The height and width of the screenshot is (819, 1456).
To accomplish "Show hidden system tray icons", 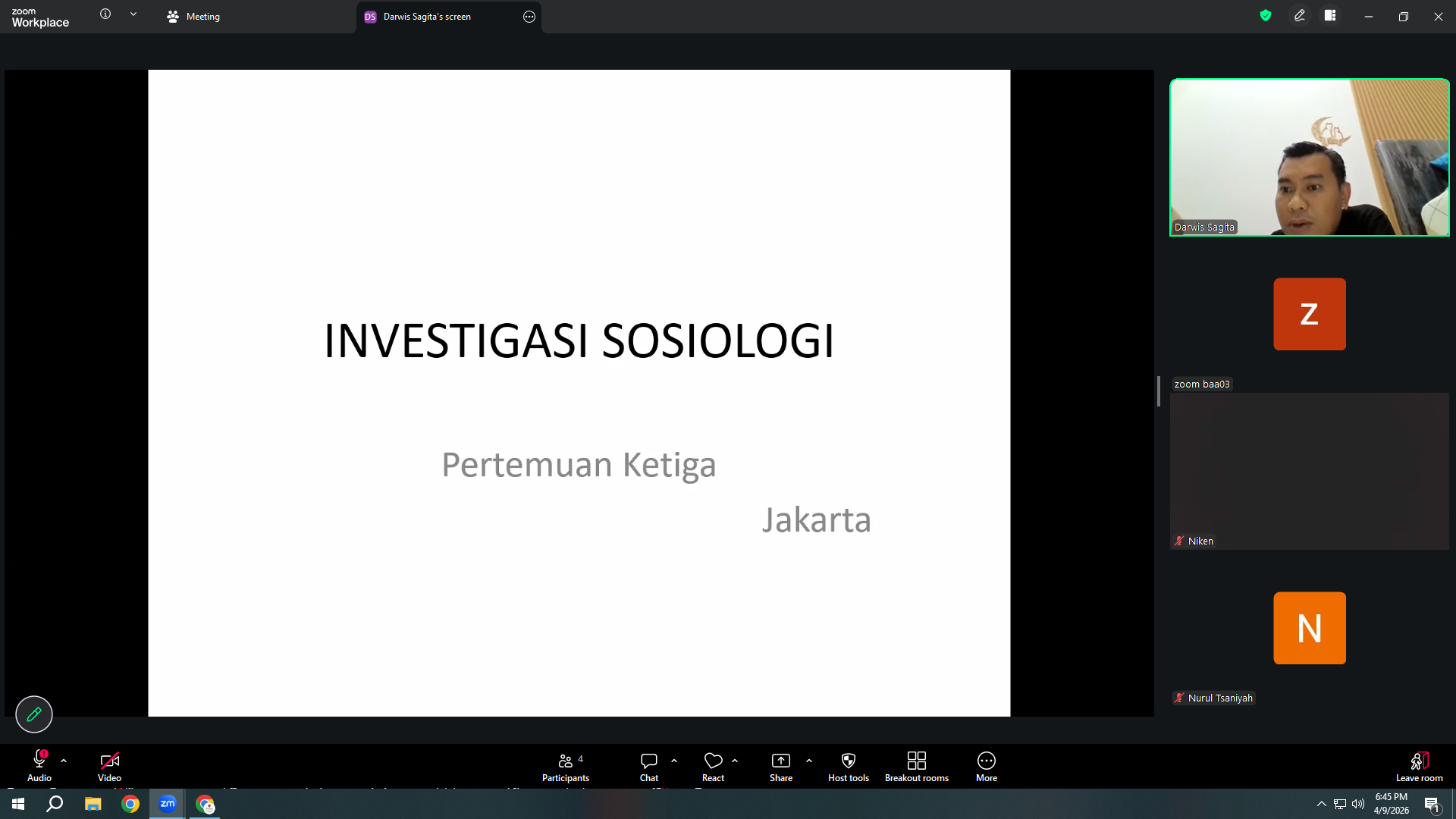I will [1322, 804].
